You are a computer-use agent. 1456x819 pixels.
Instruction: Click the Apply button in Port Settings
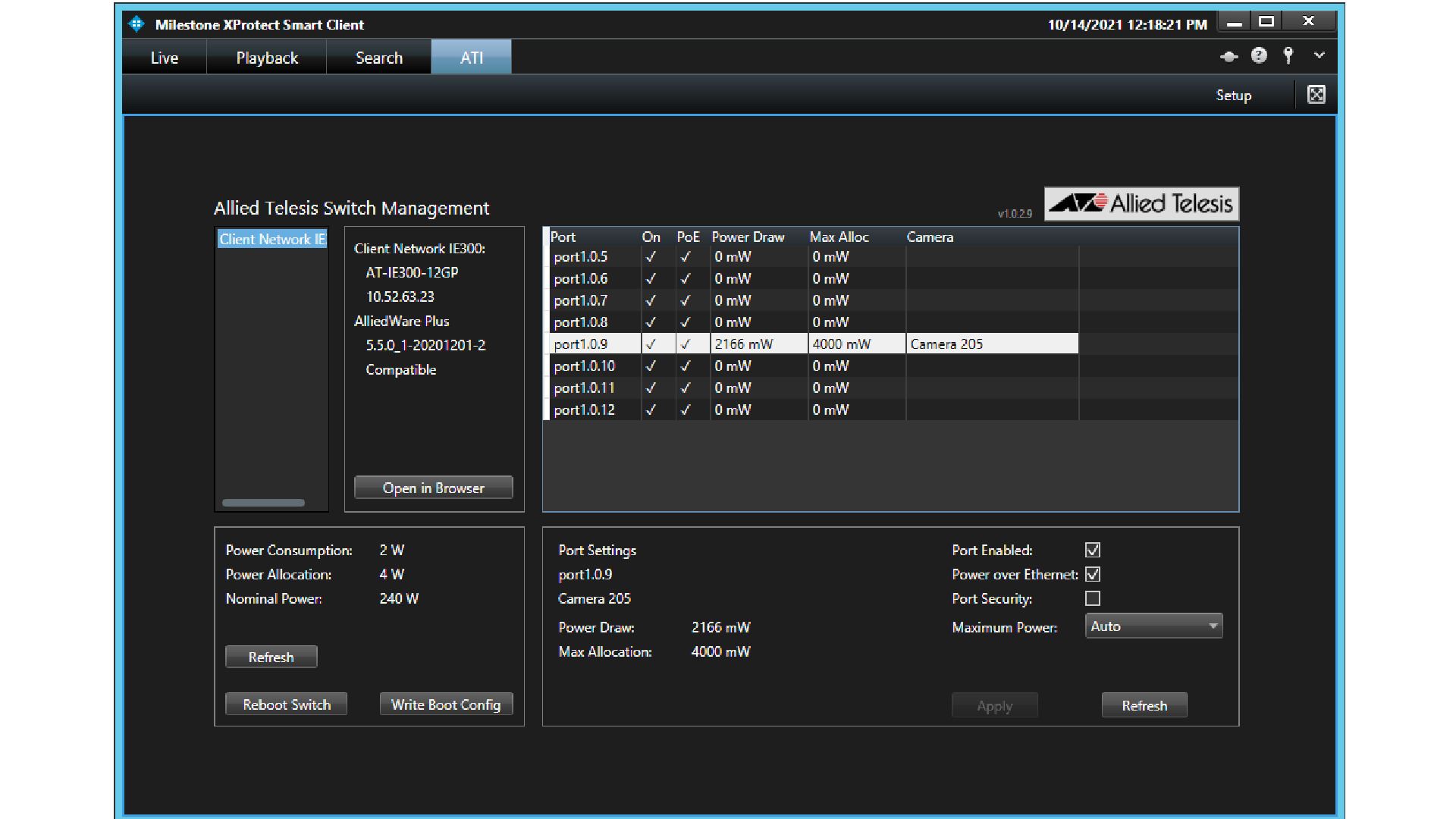pyautogui.click(x=995, y=706)
